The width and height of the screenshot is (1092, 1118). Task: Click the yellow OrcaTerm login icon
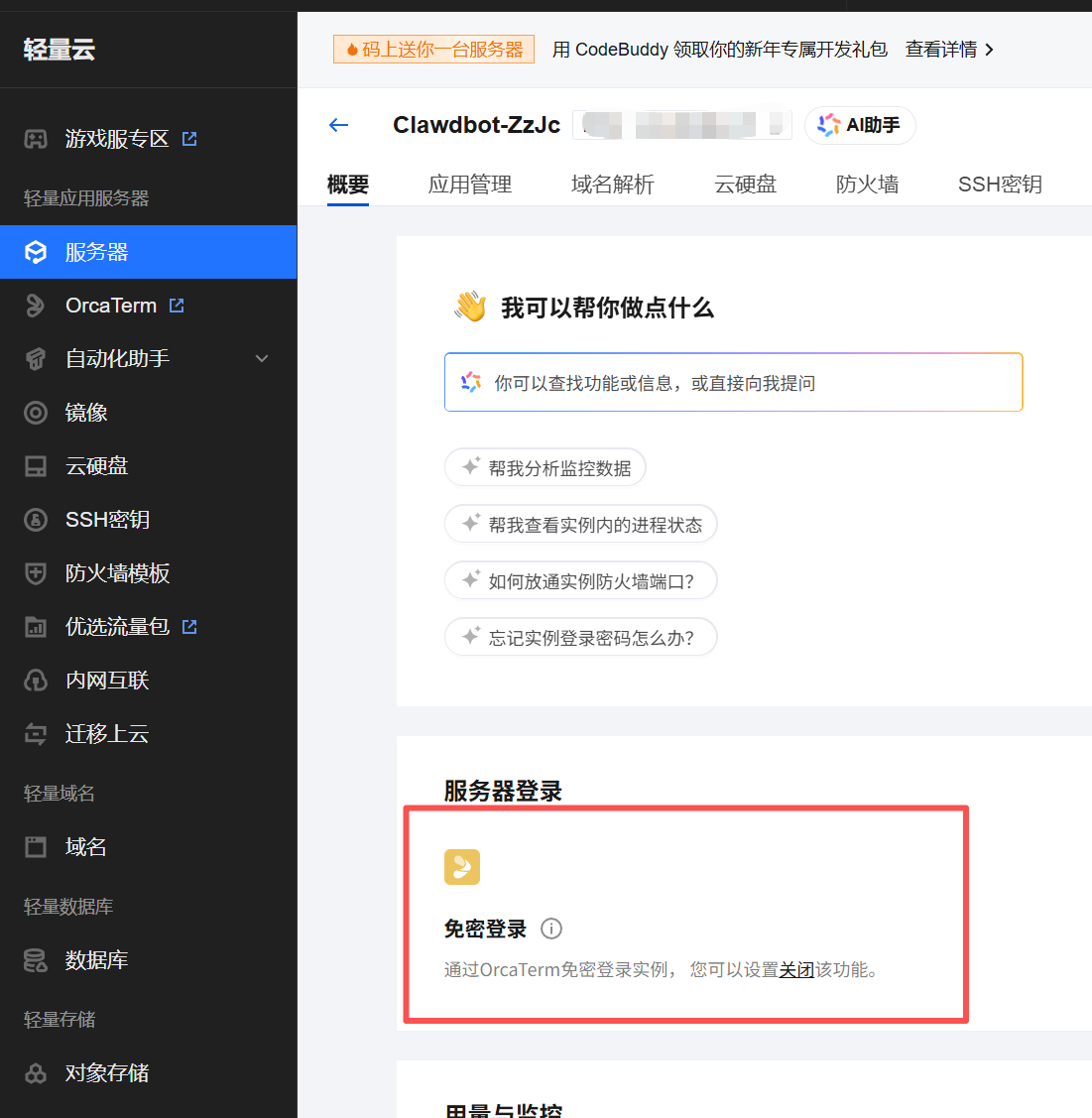pos(462,867)
